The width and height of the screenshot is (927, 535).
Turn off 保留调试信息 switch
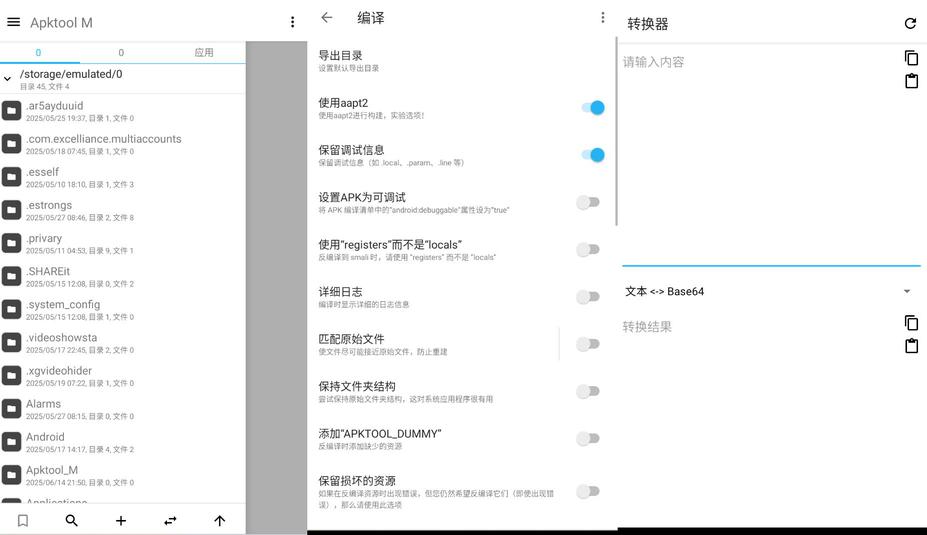tap(591, 155)
